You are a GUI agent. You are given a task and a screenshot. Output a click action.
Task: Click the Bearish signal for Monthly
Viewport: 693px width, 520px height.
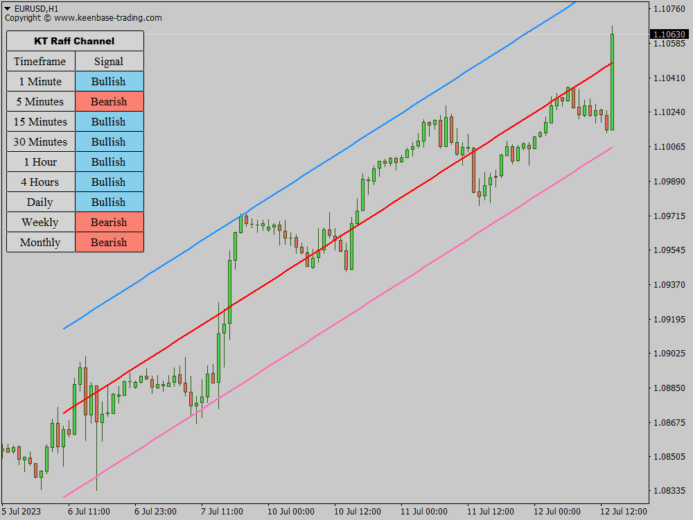(109, 243)
